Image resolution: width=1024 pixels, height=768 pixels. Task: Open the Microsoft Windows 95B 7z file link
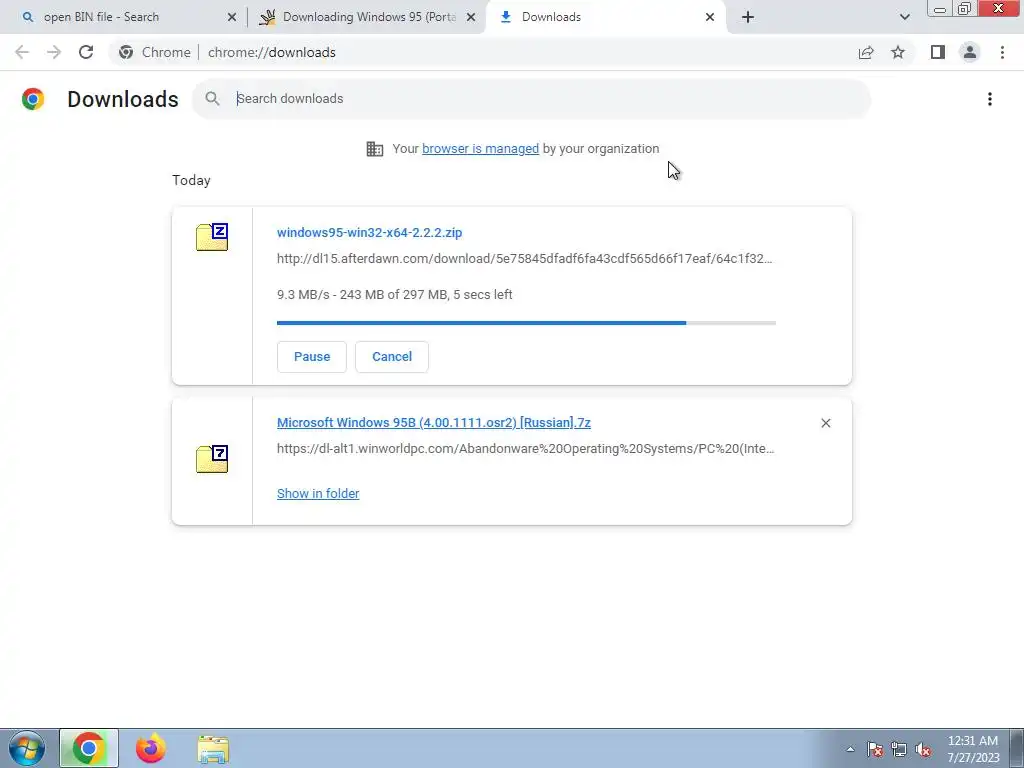pos(434,423)
